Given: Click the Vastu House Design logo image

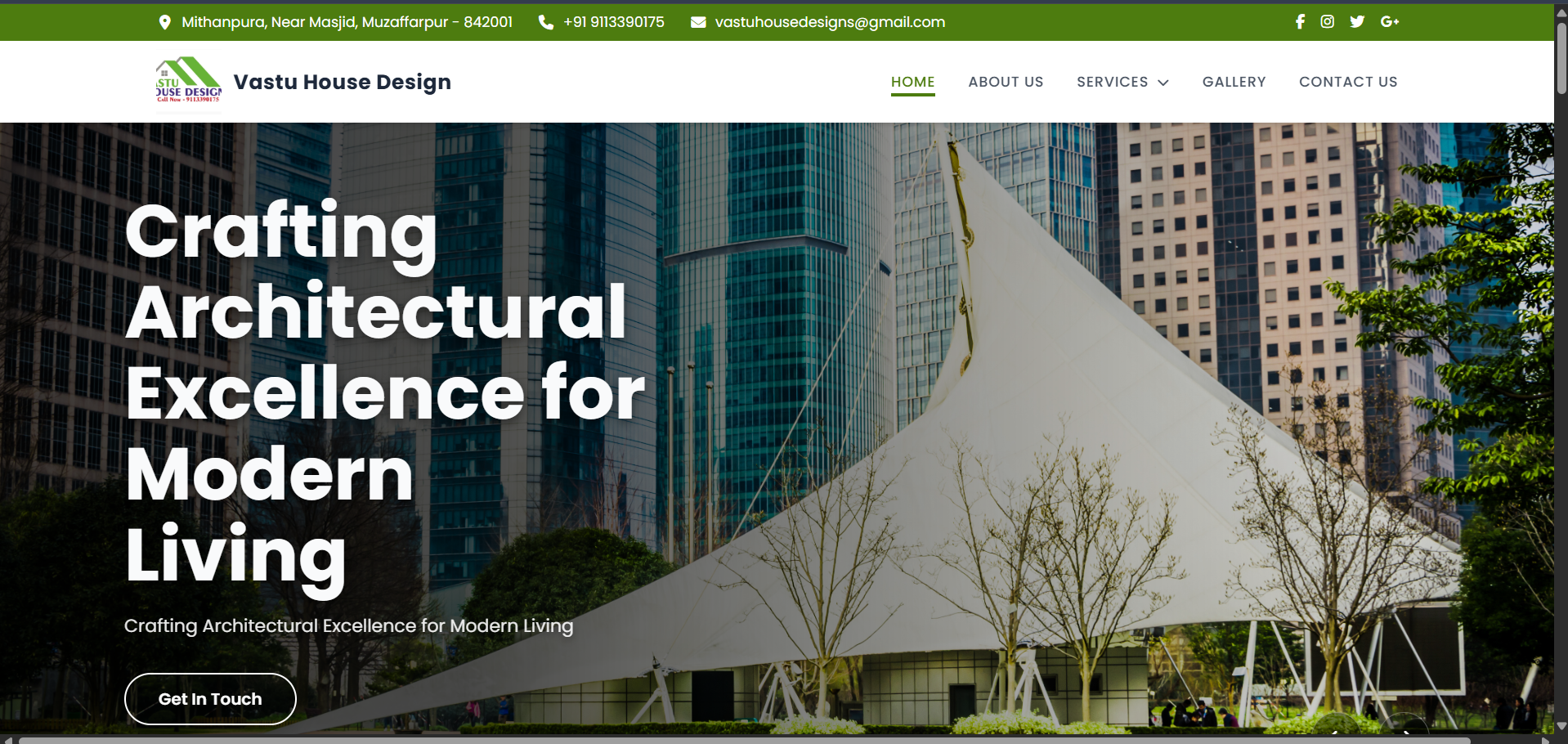Looking at the screenshot, I should 189,80.
